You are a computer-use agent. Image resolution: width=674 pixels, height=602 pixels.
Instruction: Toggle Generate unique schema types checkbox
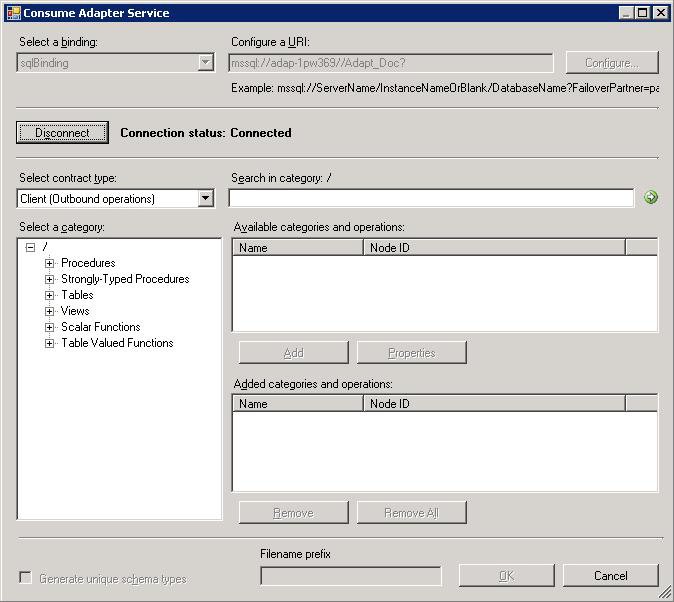pos(26,577)
